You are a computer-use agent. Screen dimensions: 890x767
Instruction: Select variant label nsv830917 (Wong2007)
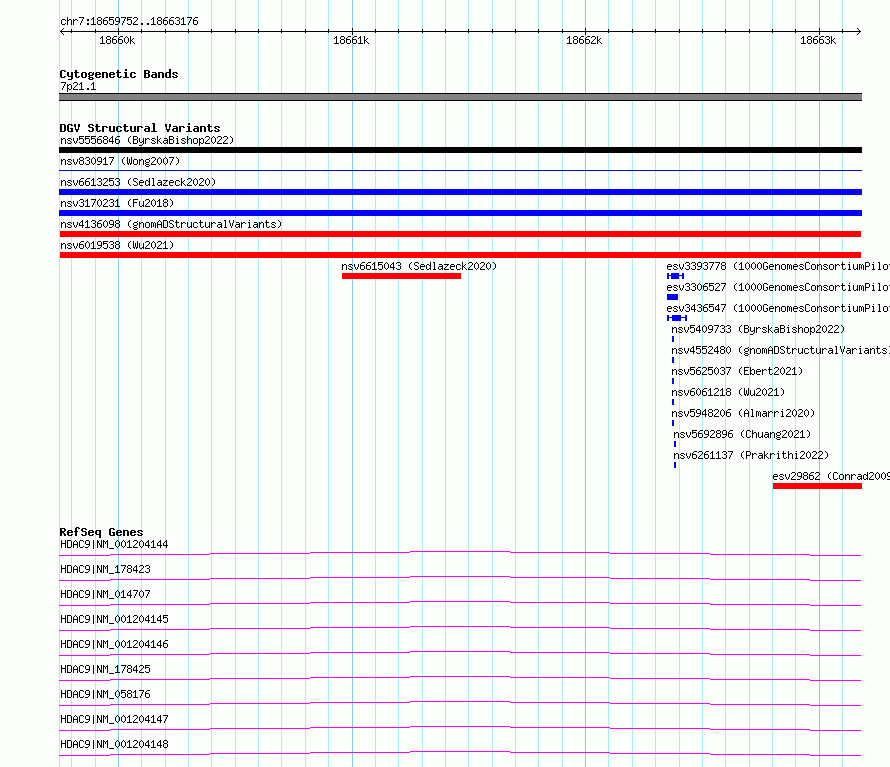click(x=120, y=161)
